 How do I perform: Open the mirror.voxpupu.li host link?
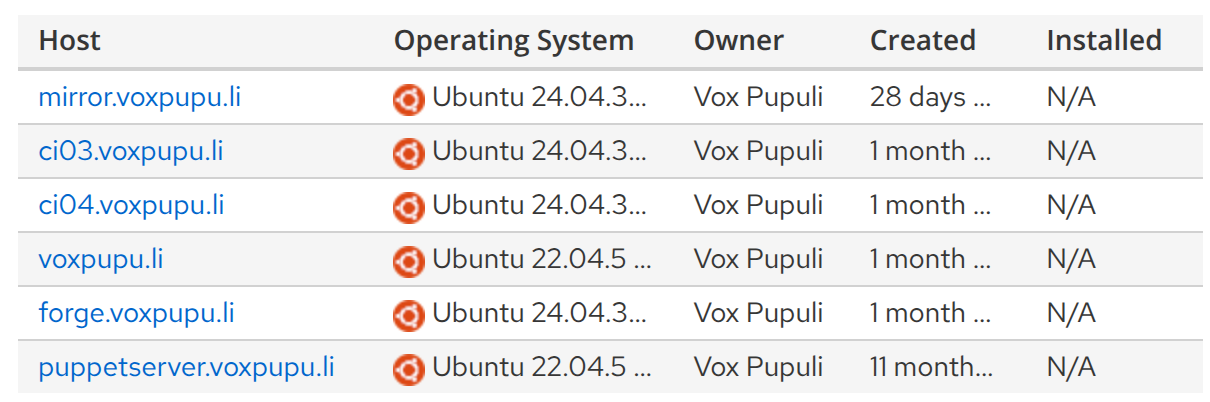139,98
